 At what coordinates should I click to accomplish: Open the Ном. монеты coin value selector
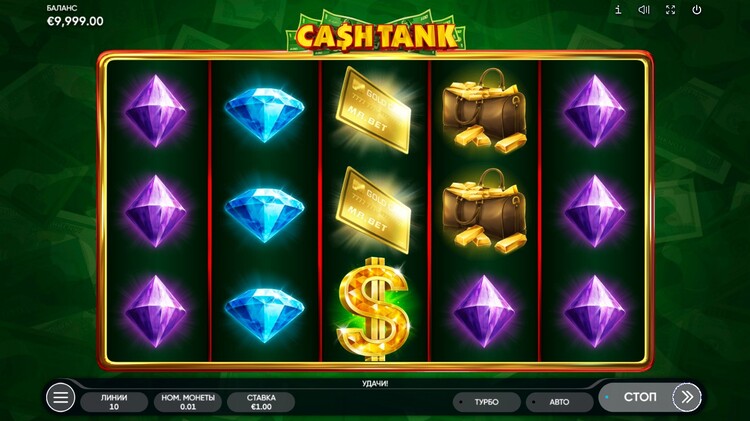[x=188, y=402]
